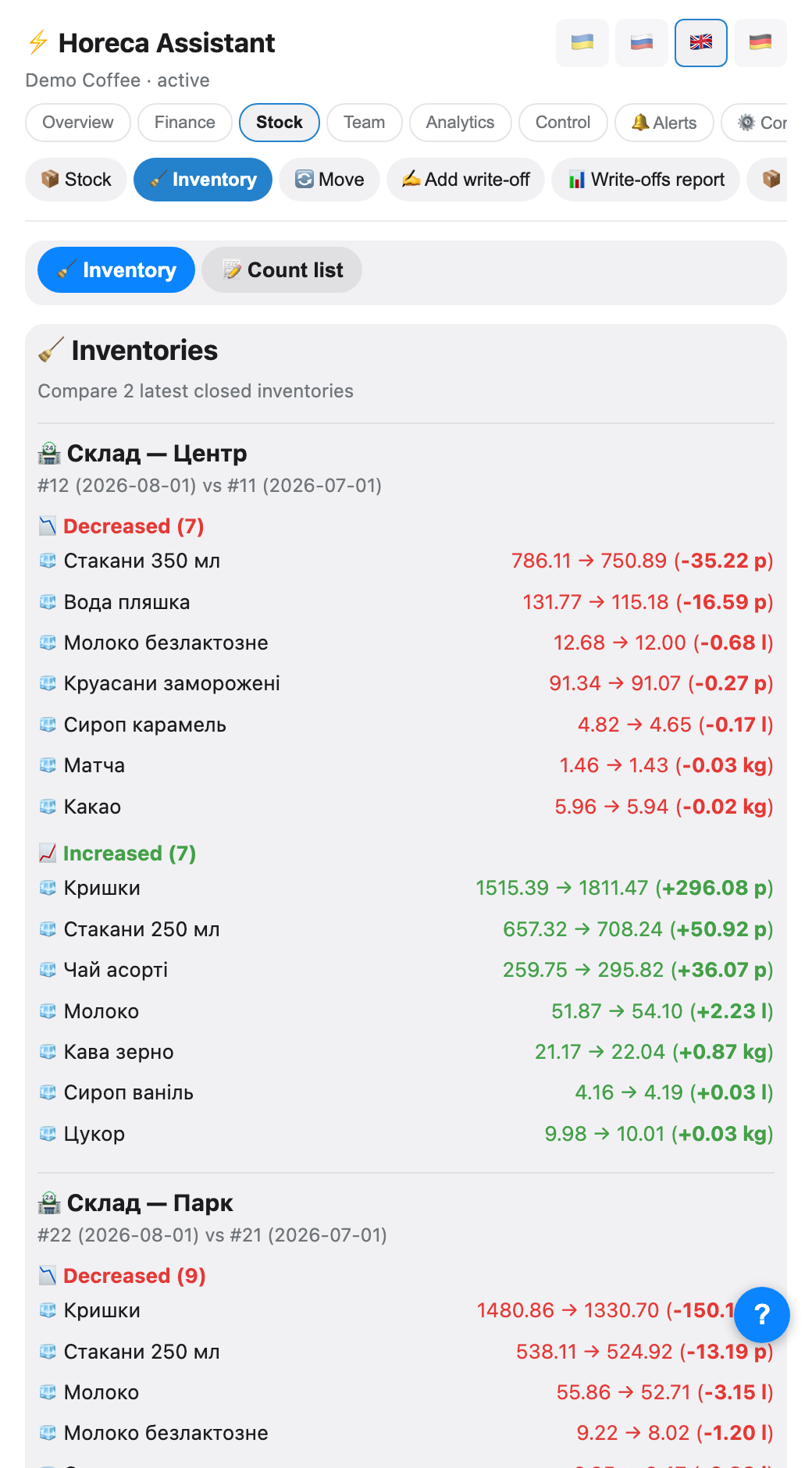This screenshot has width=812, height=1468.
Task: Switch to the Count list view
Action: click(x=282, y=270)
